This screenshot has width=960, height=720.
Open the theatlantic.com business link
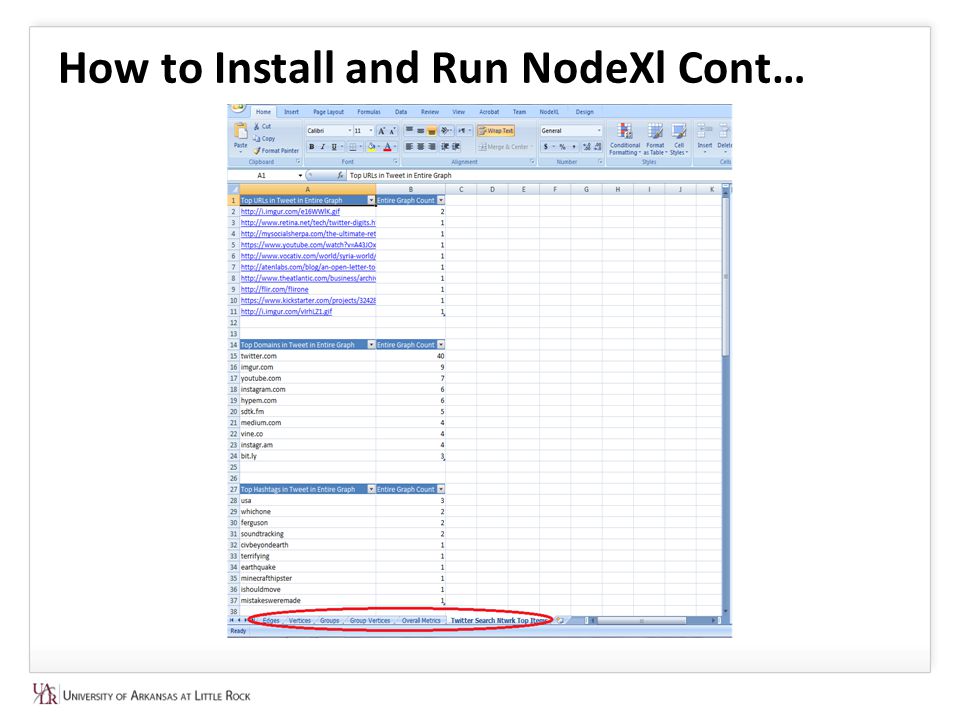tap(308, 278)
